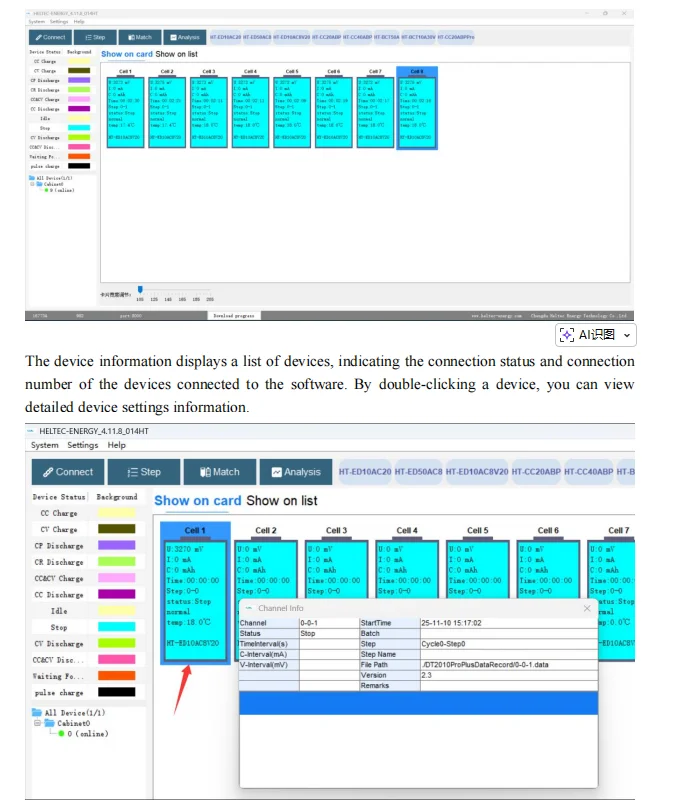The image size is (683, 800).
Task: Click StartTime value 25-11-10 15:17:02
Action: tap(509, 623)
